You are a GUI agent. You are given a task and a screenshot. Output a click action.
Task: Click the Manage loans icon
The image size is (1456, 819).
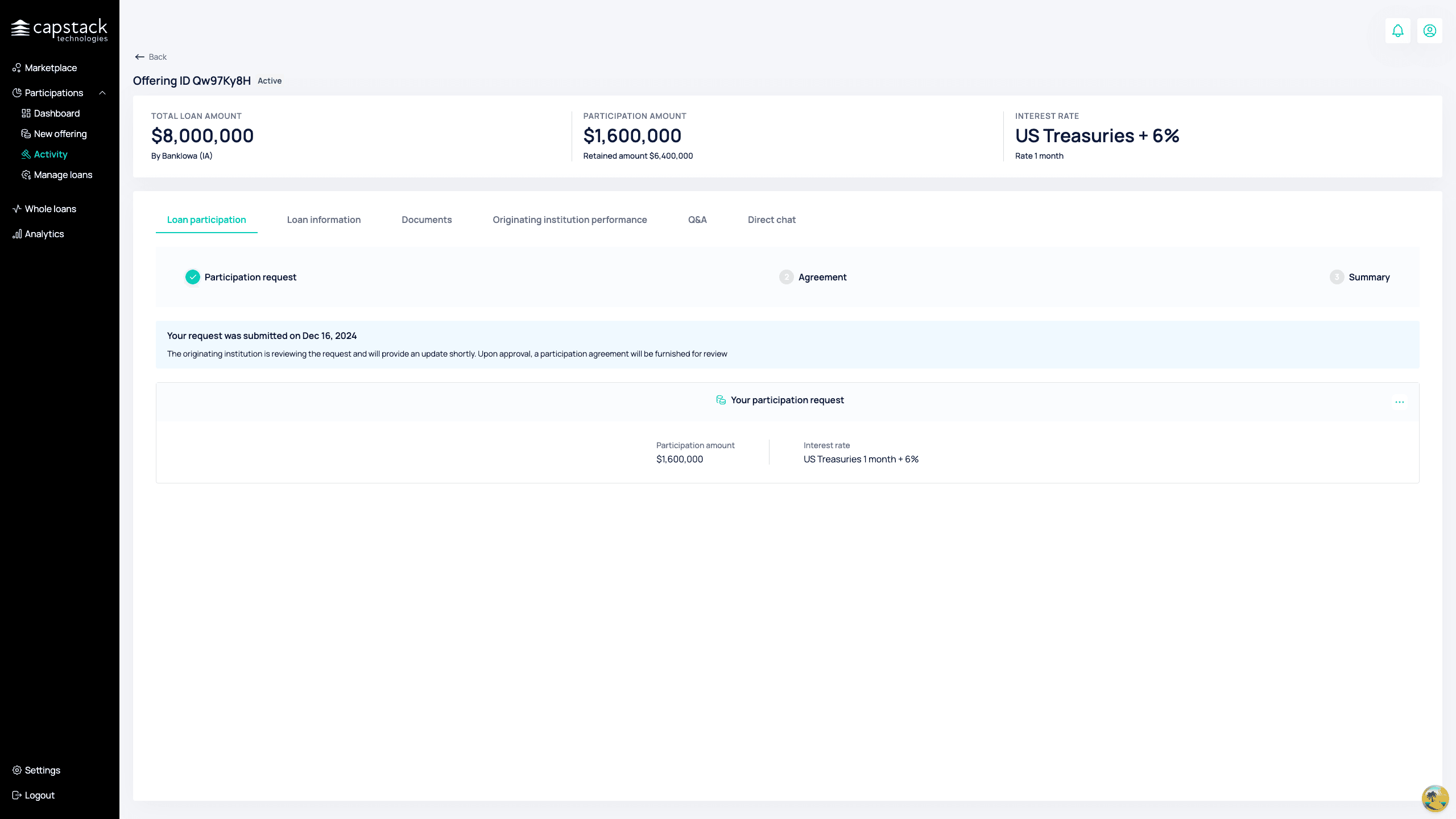(26, 175)
